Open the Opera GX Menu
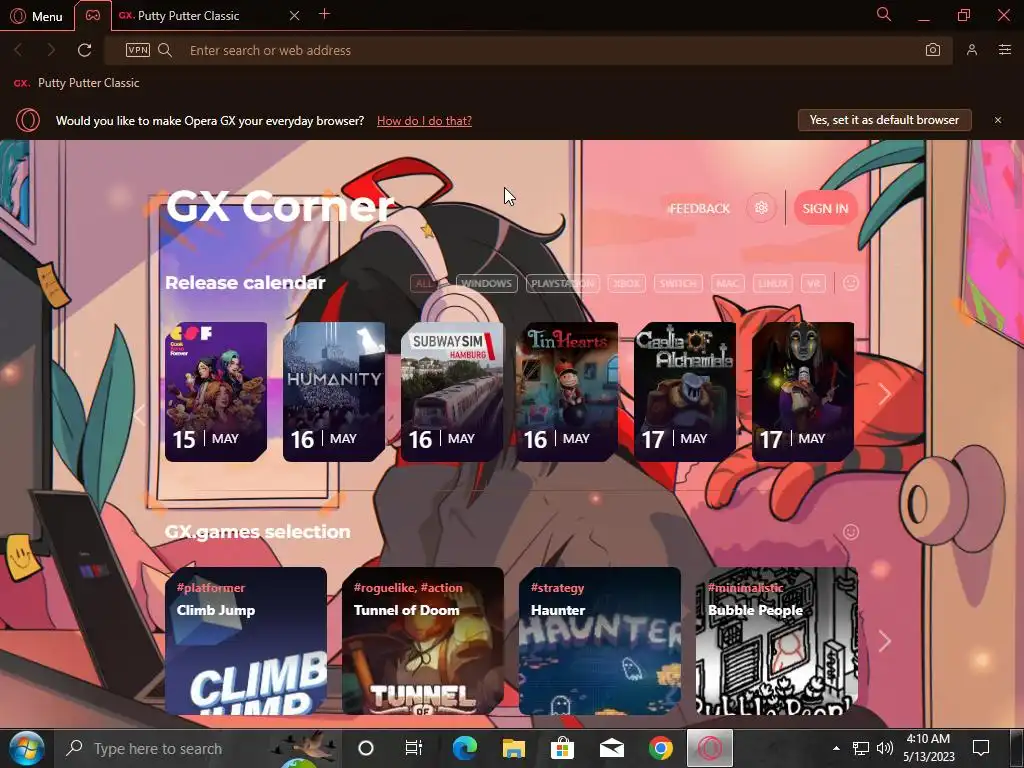Image resolution: width=1024 pixels, height=768 pixels. click(x=37, y=16)
